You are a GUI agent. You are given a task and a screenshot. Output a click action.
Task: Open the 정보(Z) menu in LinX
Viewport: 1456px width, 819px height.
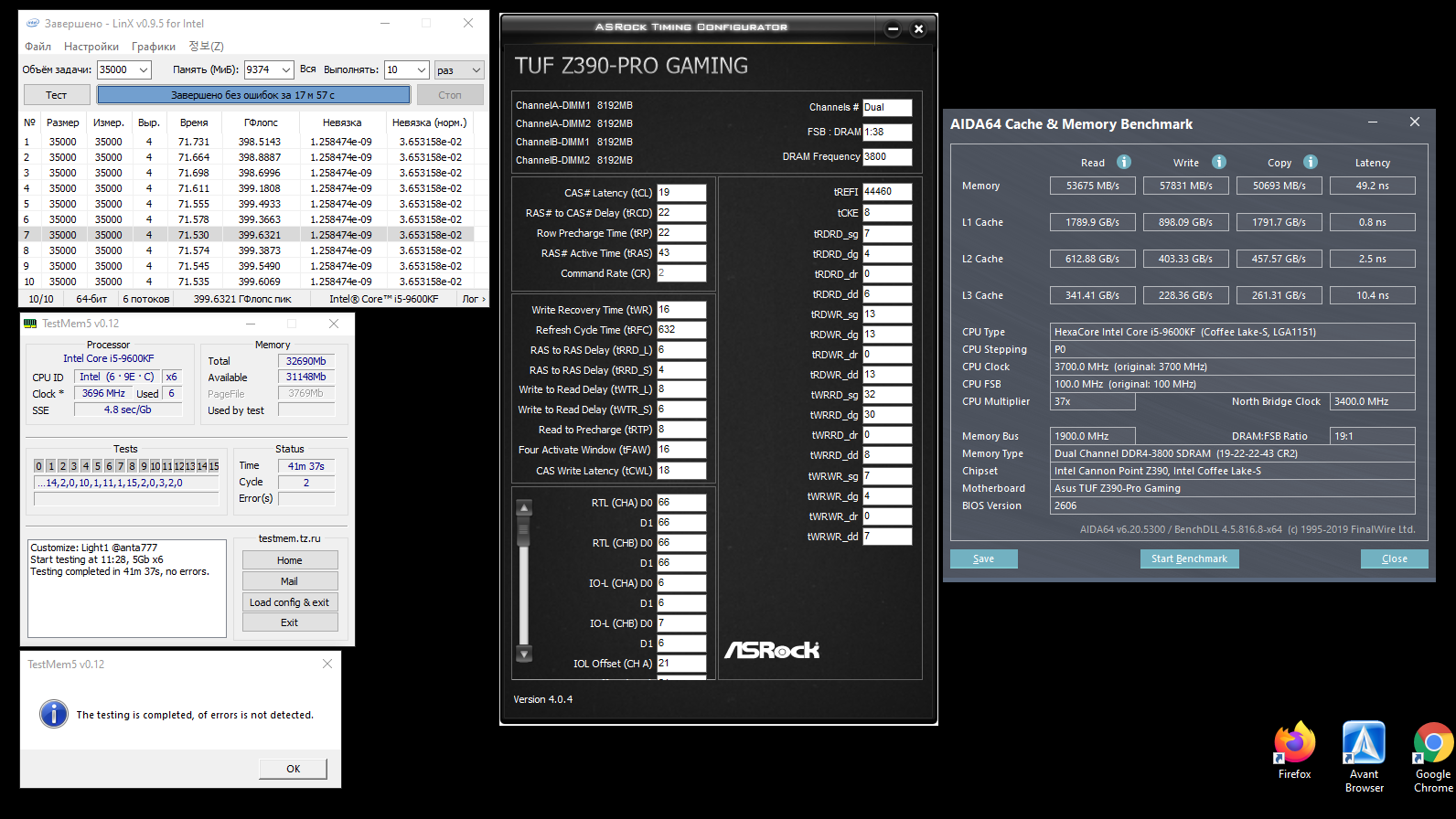(x=206, y=47)
